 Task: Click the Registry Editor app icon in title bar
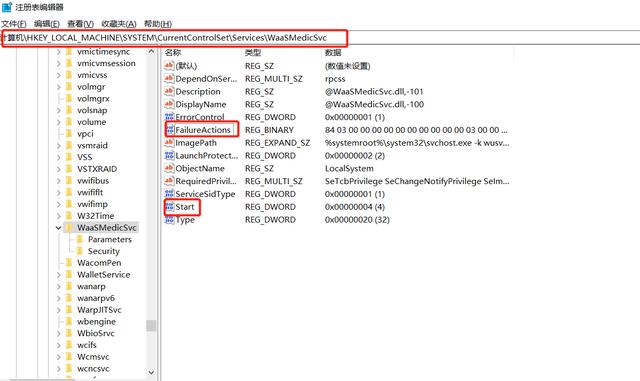click(x=7, y=7)
